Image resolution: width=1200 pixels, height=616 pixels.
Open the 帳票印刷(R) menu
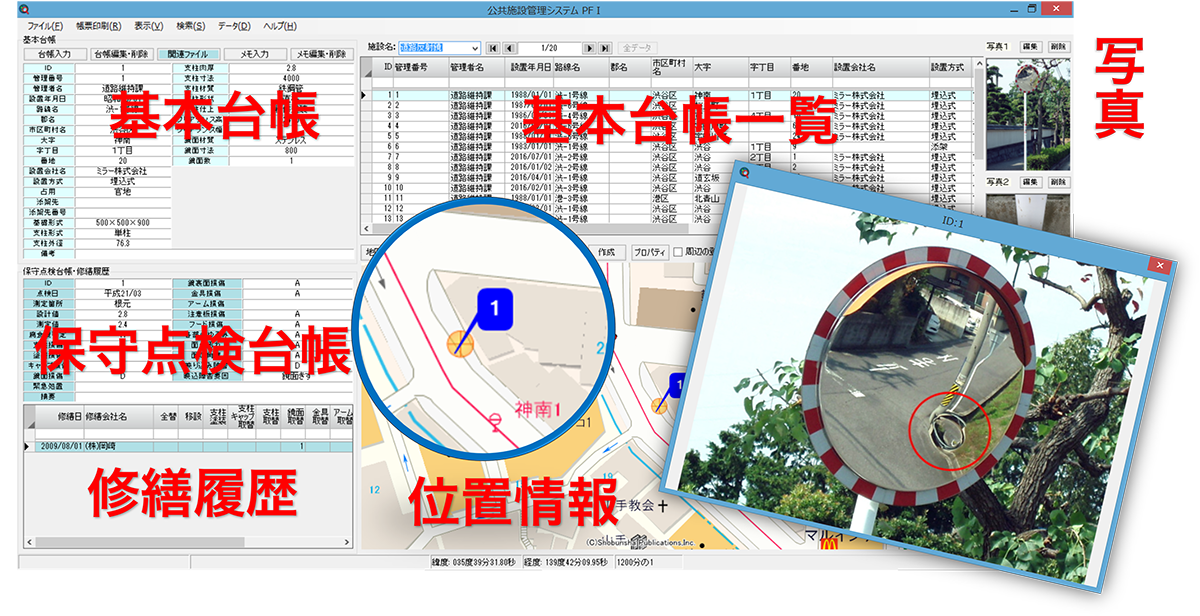coord(99,25)
